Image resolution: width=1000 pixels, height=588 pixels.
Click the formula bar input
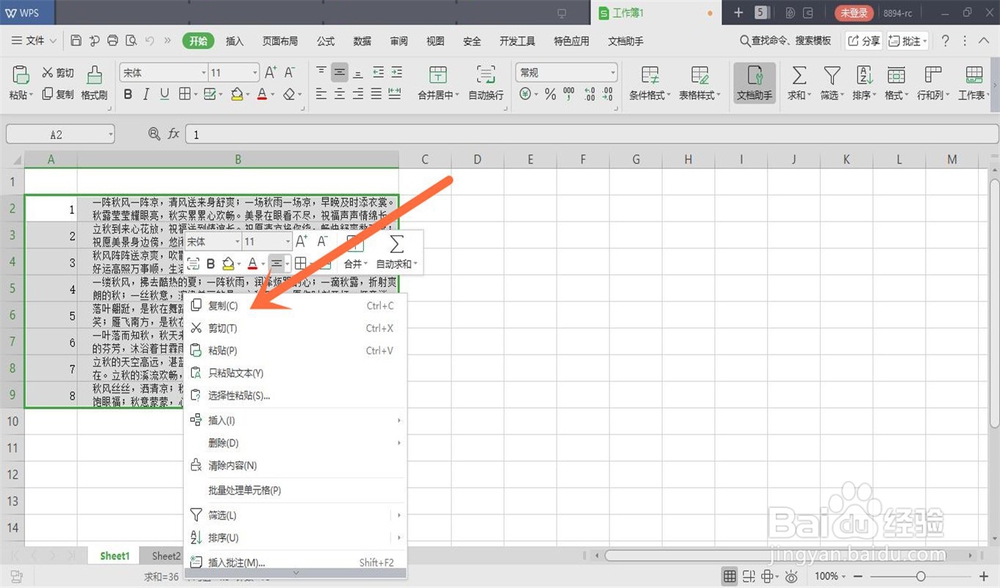click(x=591, y=135)
